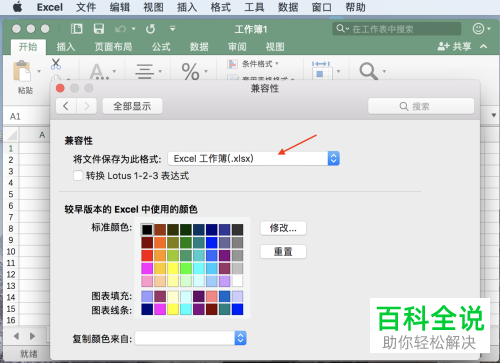Open the paste options dropdown arrow

point(39,71)
